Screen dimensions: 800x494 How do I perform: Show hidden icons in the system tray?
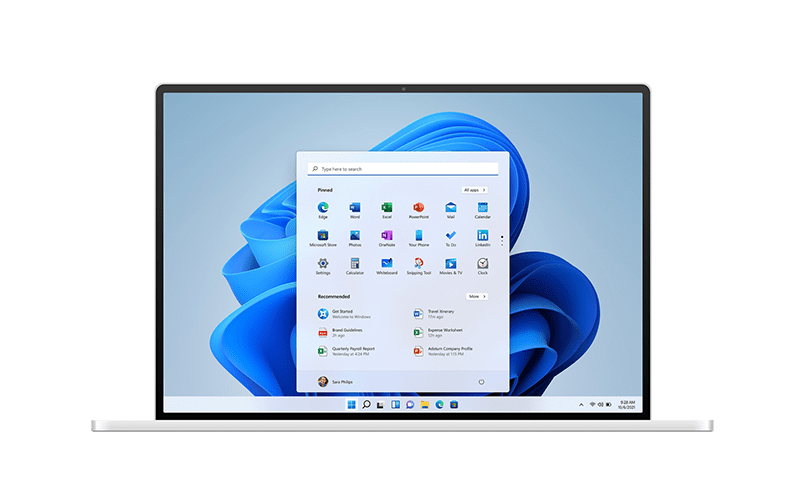point(581,405)
